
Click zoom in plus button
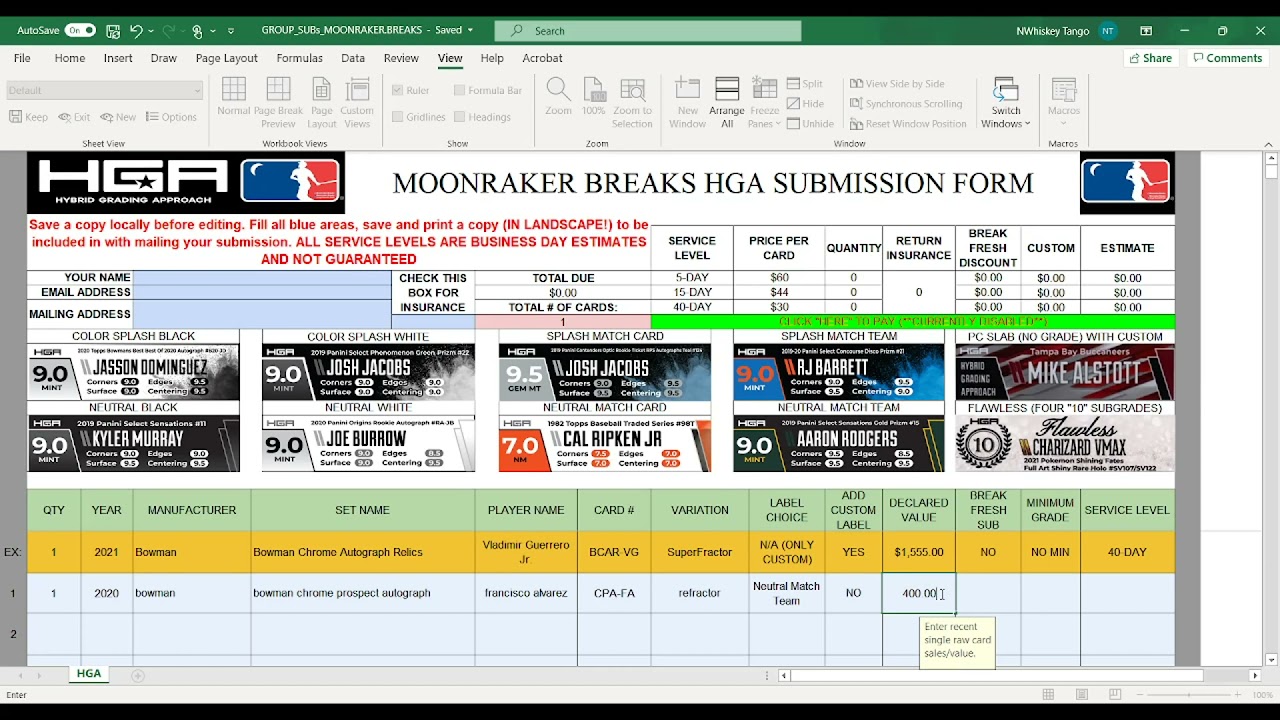[1238, 695]
